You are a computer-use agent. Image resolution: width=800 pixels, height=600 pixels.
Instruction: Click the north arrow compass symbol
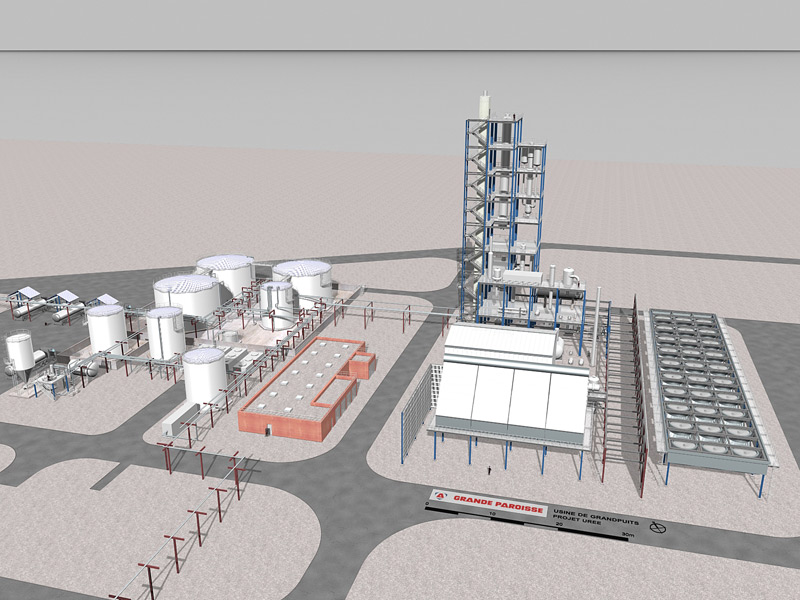[x=657, y=526]
